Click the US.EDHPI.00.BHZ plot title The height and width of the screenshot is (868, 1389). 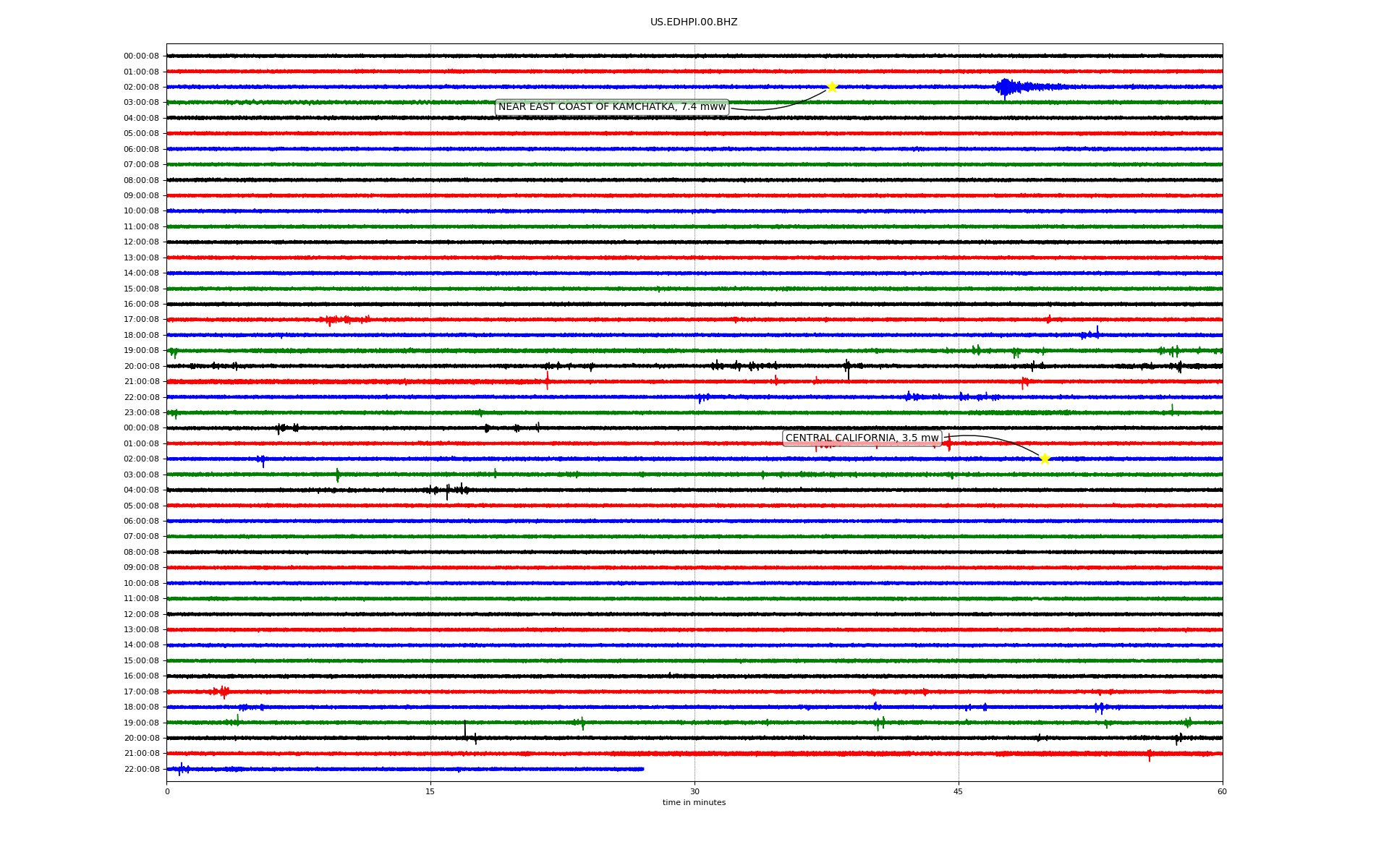[x=693, y=22]
